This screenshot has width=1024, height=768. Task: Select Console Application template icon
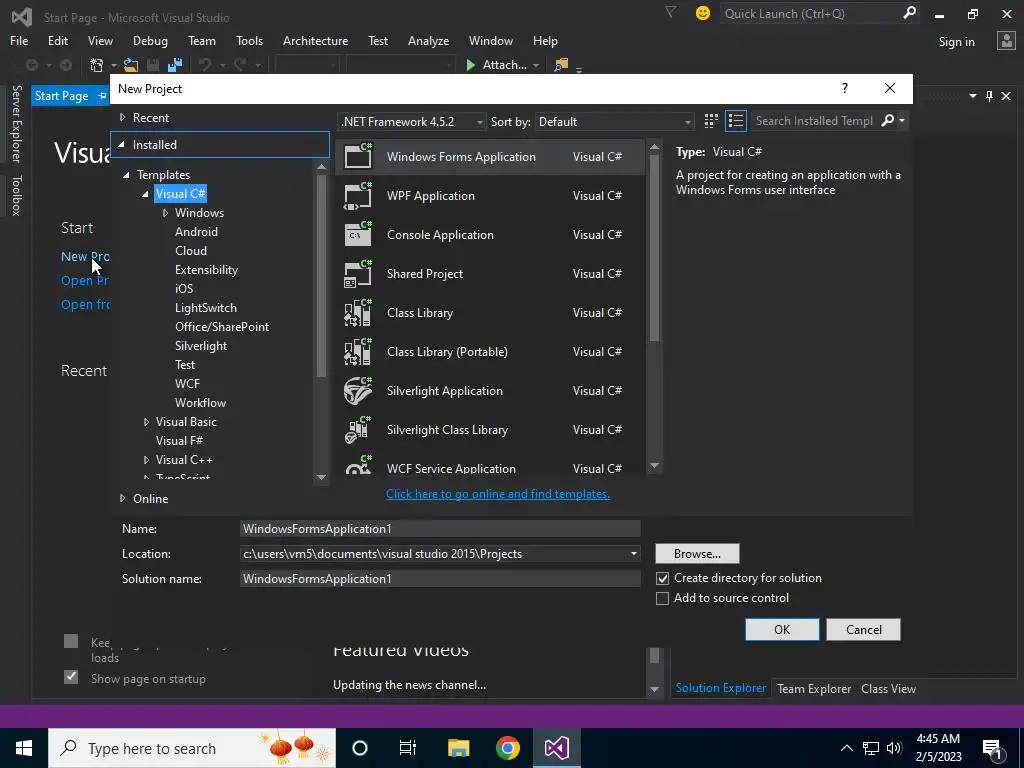pos(358,234)
